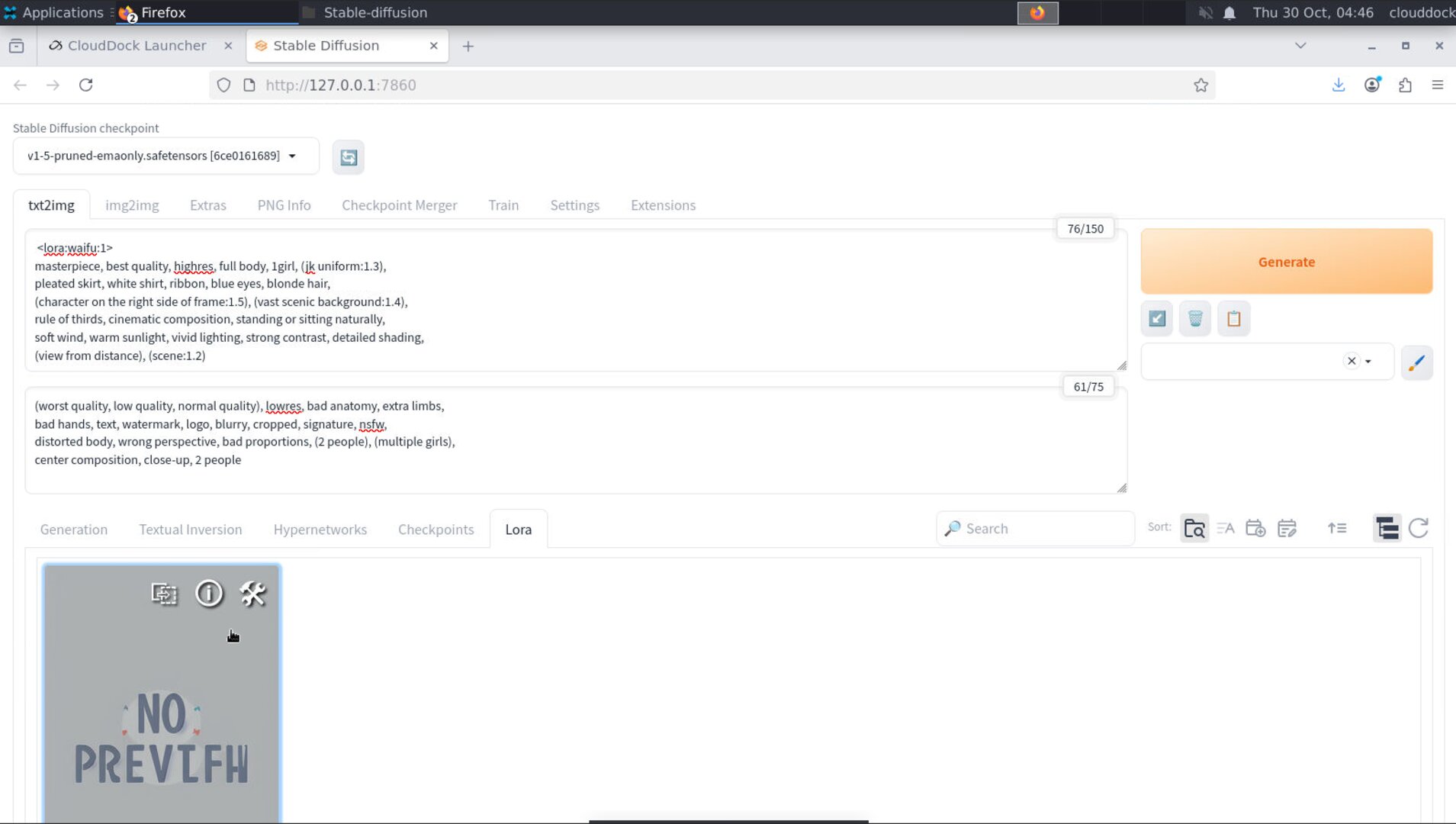Click the read generation parameters arrow icon
The height and width of the screenshot is (824, 1456).
click(1157, 319)
